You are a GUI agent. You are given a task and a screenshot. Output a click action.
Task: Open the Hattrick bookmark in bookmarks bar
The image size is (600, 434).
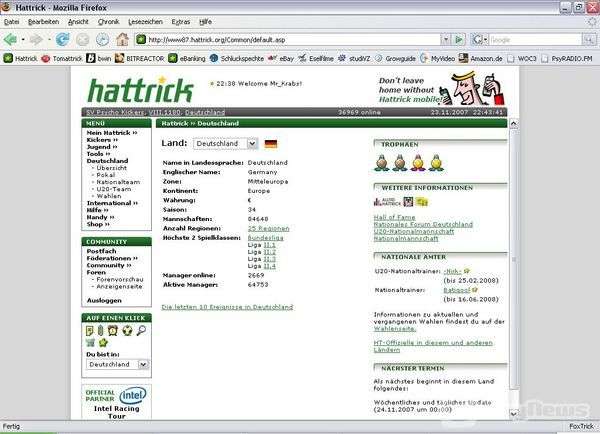(x=21, y=59)
